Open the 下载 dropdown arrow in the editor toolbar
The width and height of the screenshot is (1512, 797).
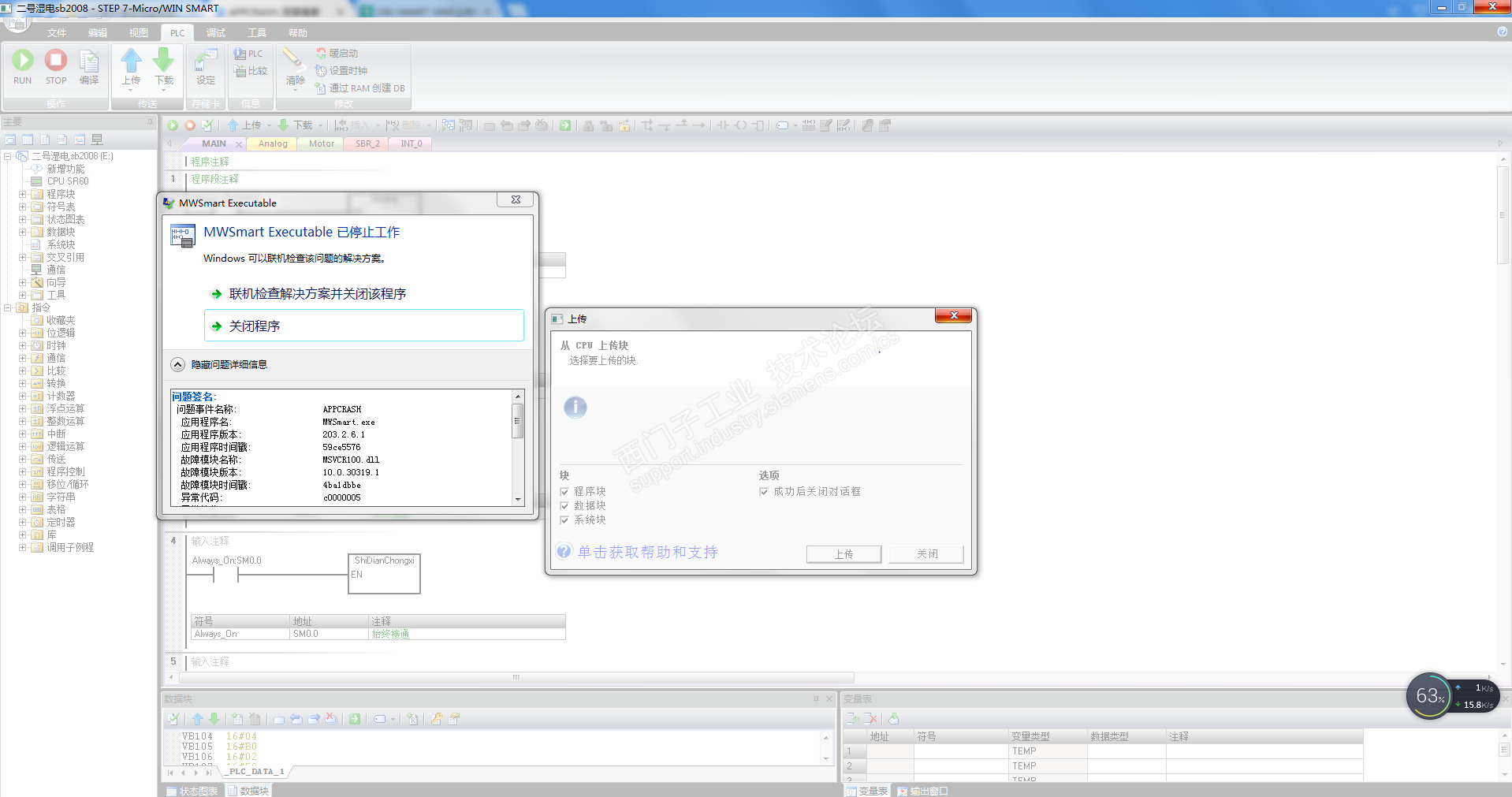(321, 125)
